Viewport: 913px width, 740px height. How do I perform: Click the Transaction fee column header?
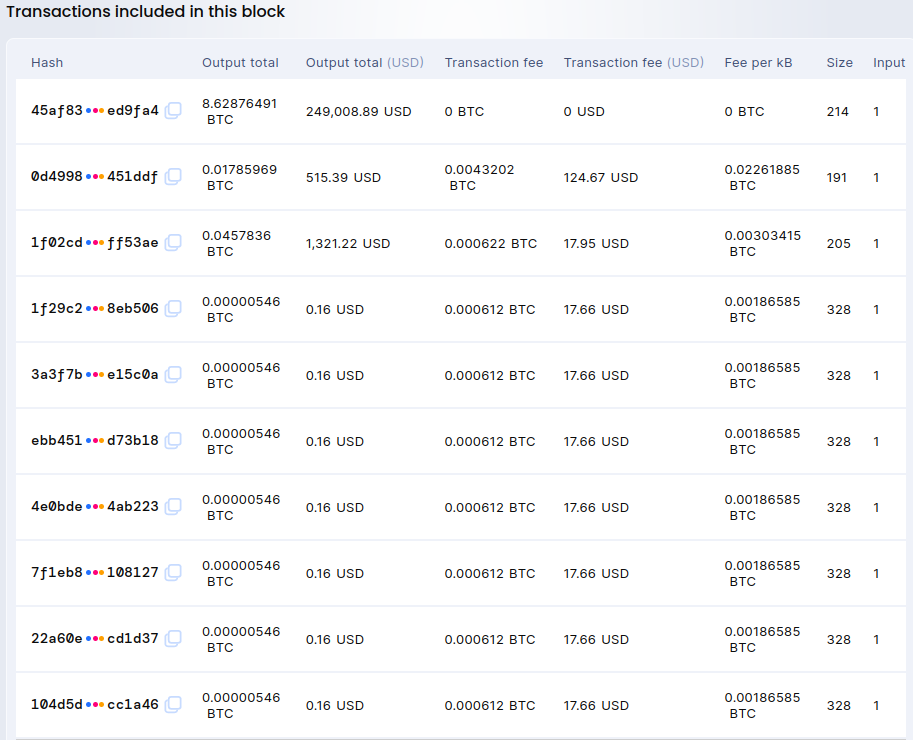494,62
